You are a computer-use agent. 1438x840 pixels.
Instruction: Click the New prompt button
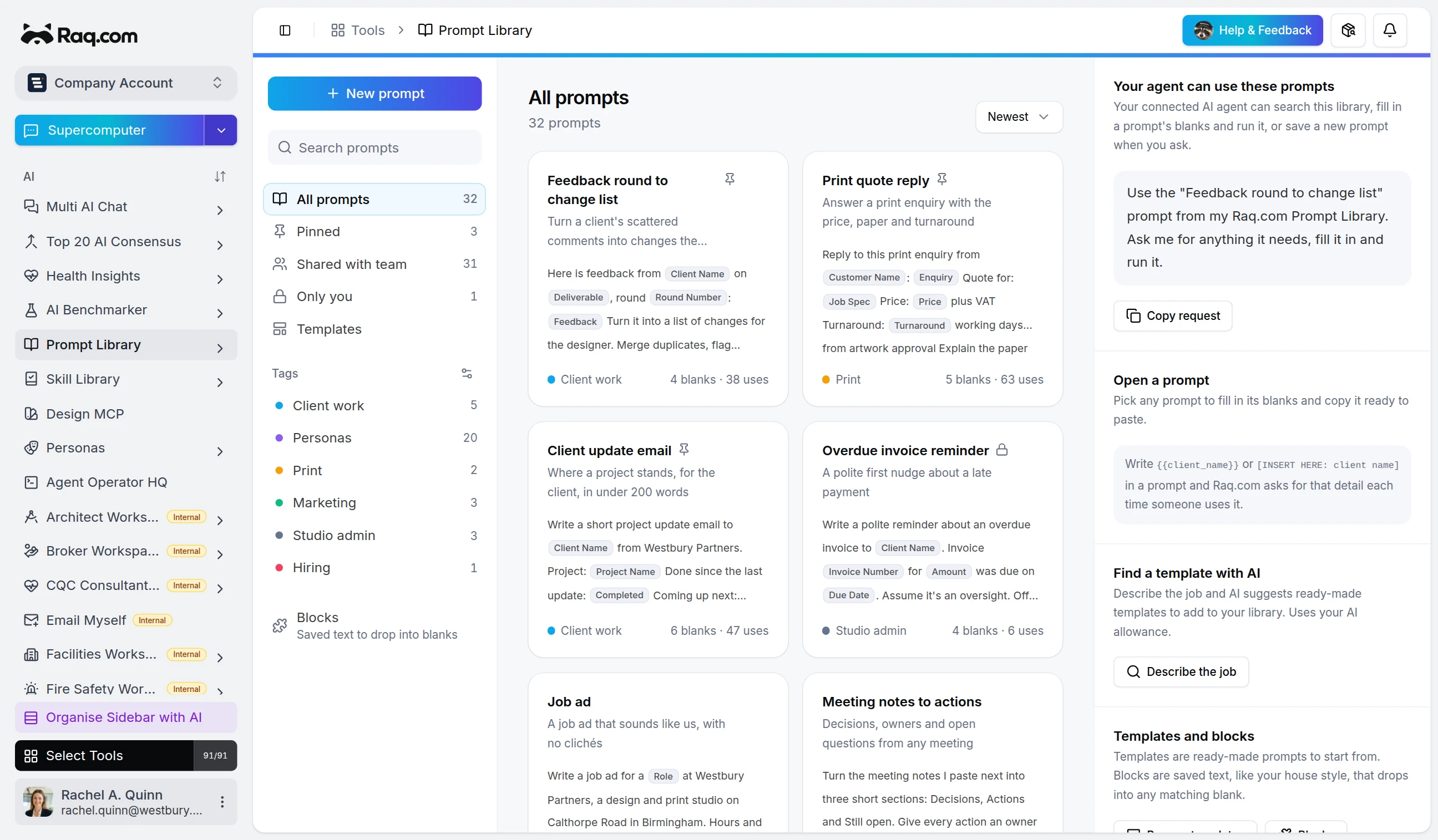374,94
